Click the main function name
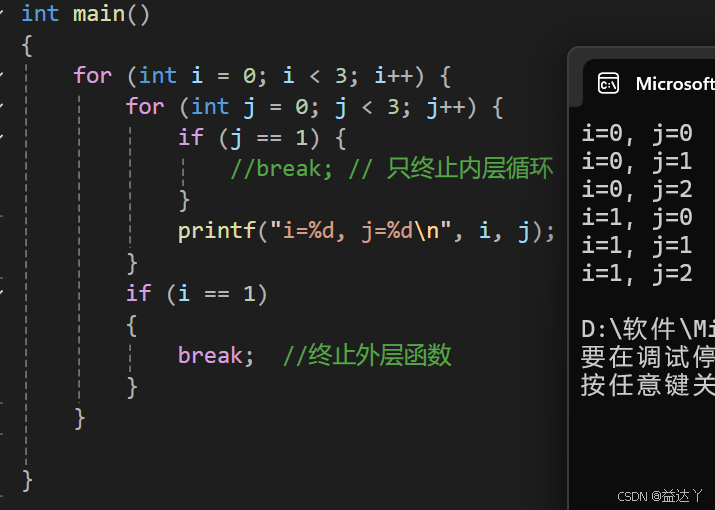This screenshot has width=715, height=510. (x=99, y=14)
